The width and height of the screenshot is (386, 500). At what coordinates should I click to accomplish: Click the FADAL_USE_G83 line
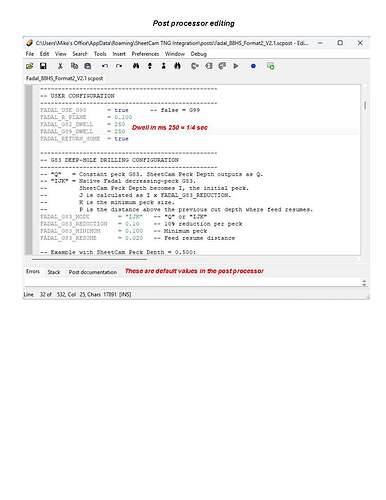pyautogui.click(x=120, y=110)
